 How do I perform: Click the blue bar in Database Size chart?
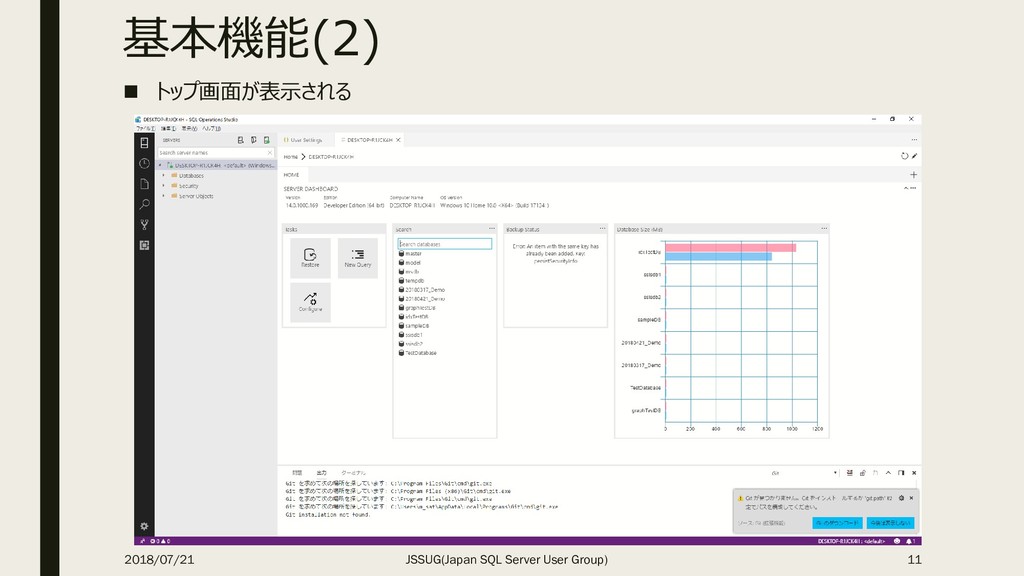(x=718, y=257)
